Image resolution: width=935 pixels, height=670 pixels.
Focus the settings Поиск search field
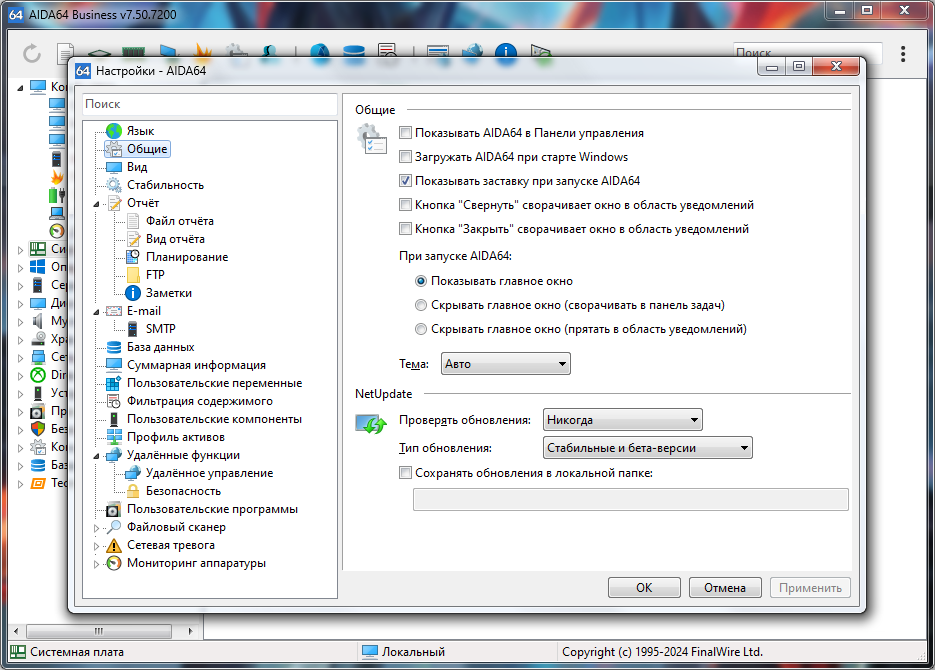coord(210,104)
